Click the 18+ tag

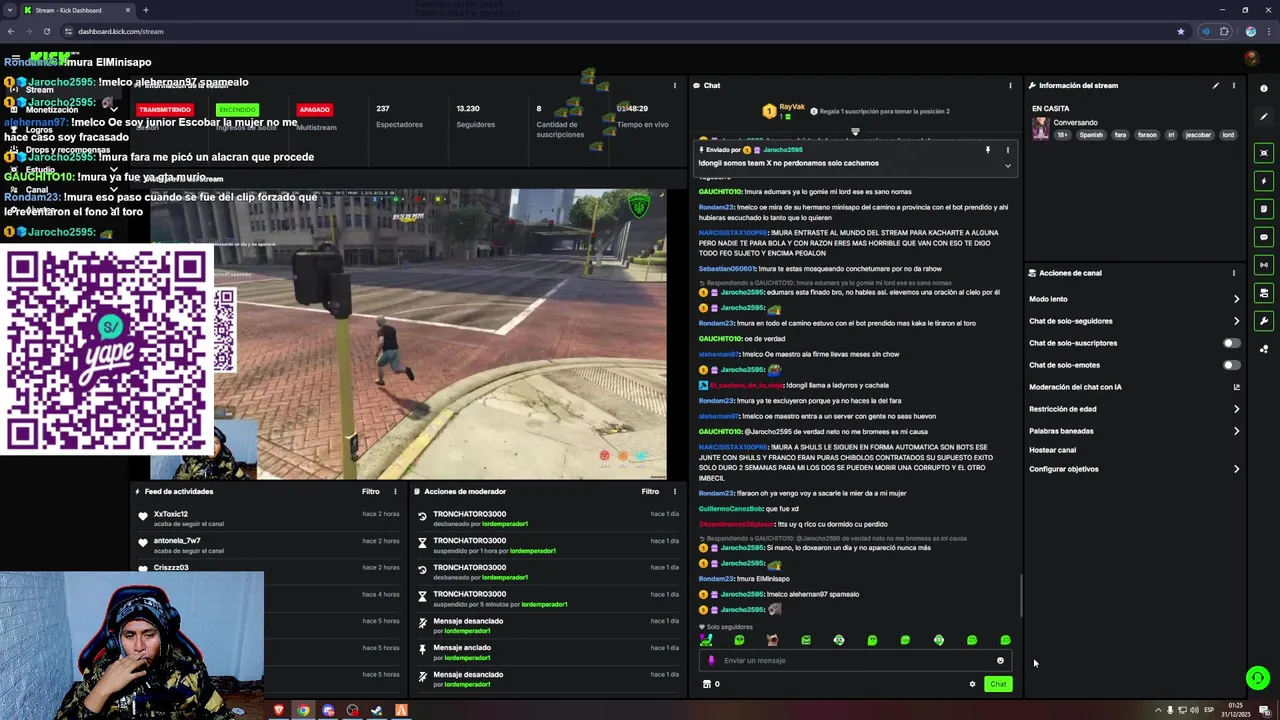(1063, 135)
